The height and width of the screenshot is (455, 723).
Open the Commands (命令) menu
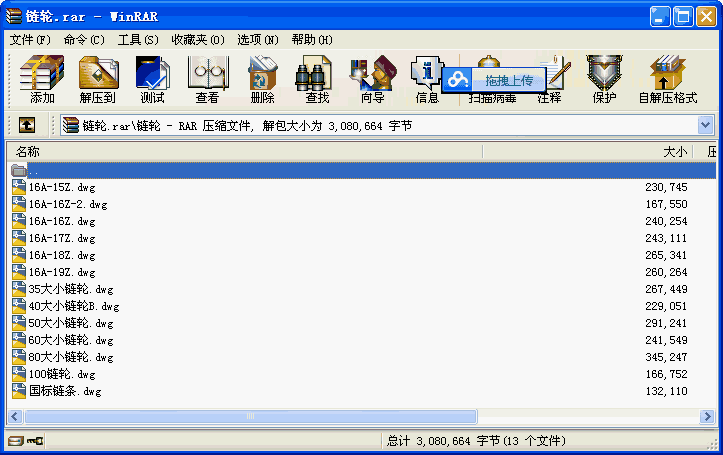coord(84,40)
